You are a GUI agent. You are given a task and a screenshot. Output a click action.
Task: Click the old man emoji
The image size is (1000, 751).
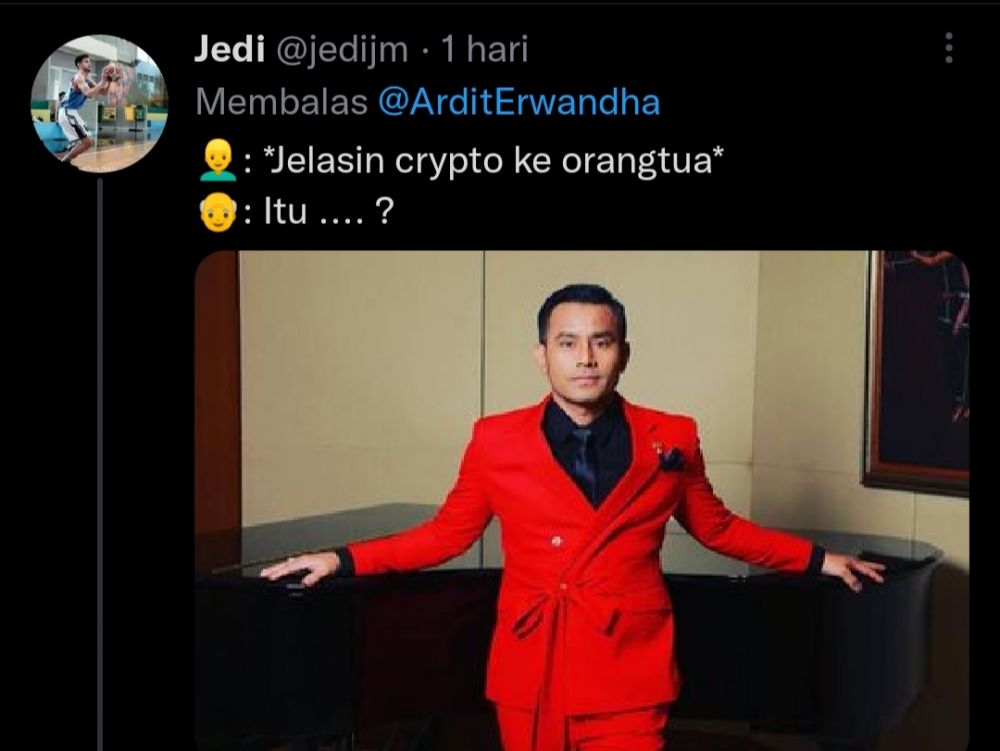pyautogui.click(x=218, y=212)
